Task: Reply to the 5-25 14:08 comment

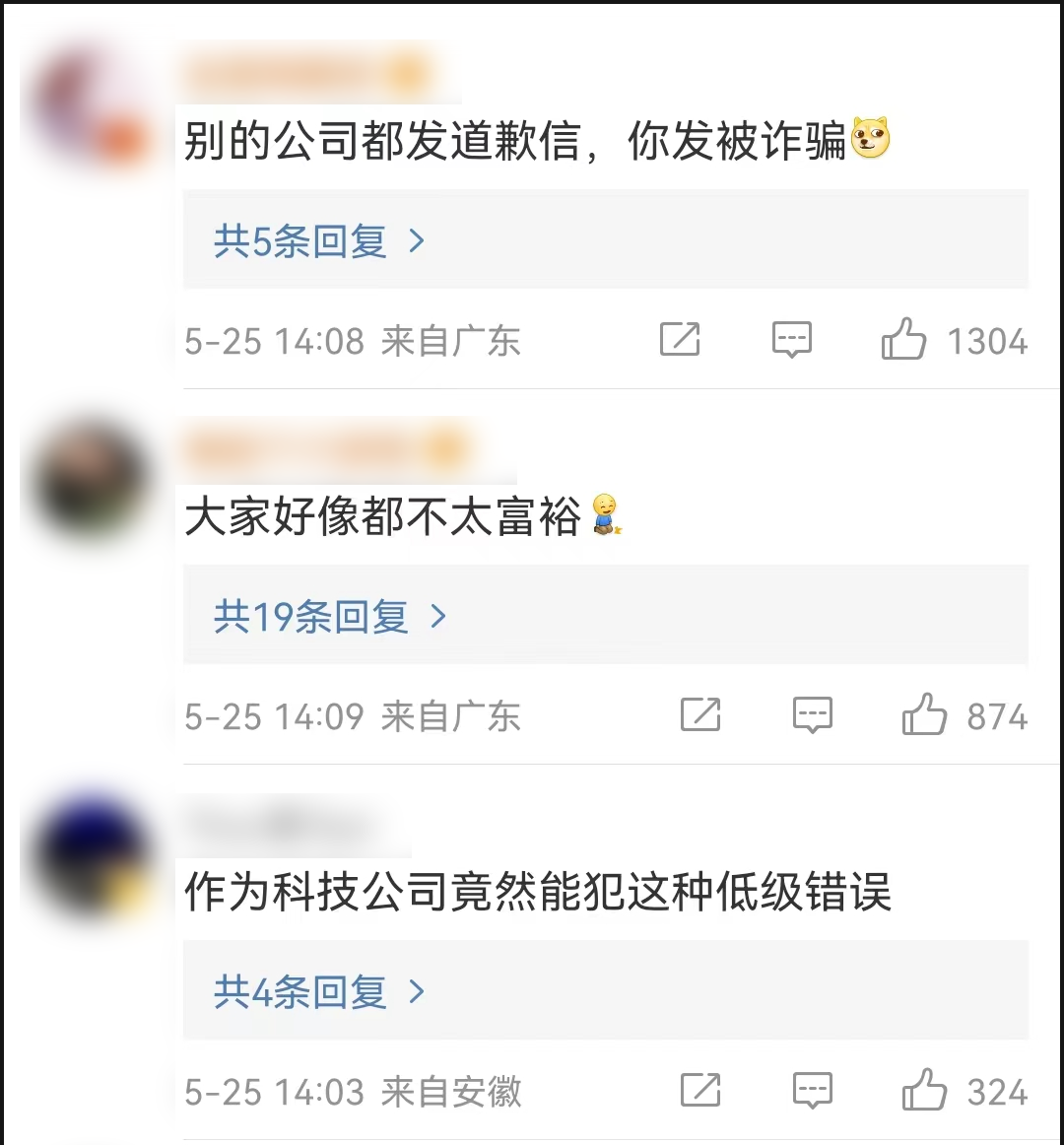Action: [x=792, y=340]
